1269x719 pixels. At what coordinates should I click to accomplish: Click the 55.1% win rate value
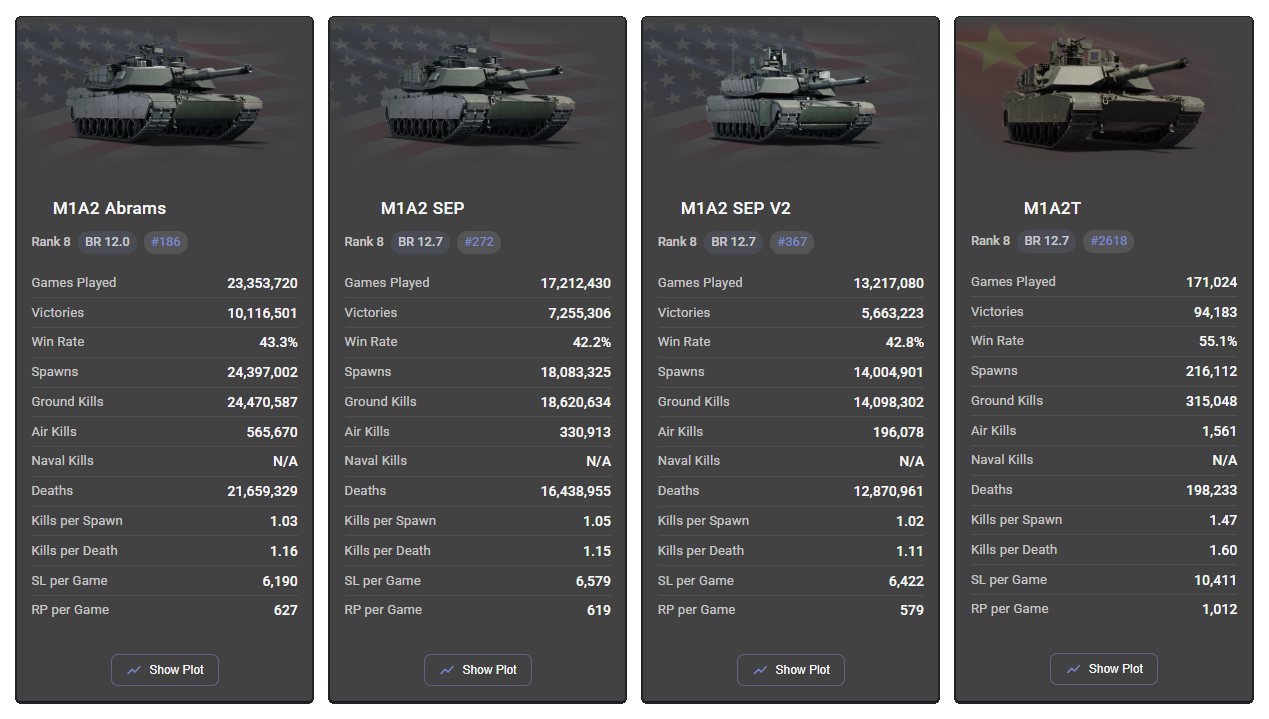(x=1216, y=341)
